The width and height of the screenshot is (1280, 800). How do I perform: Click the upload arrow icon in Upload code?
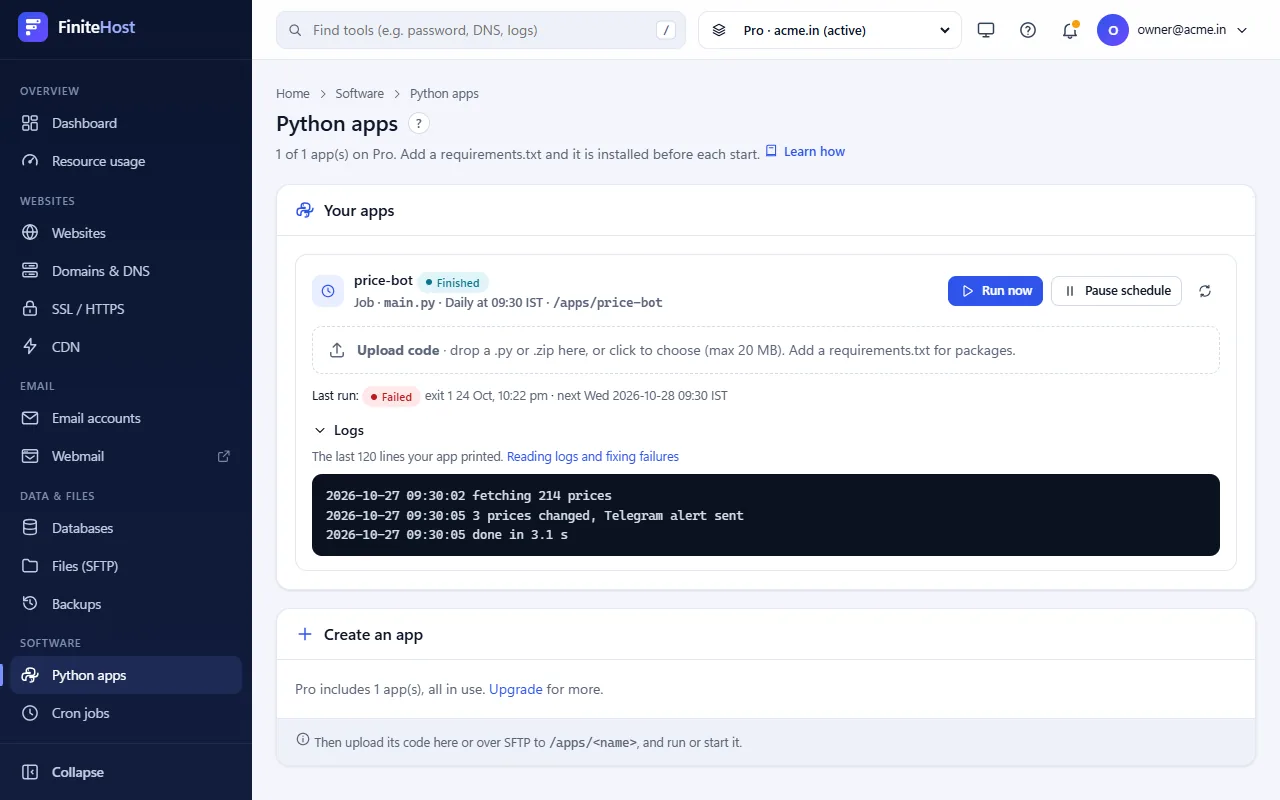point(337,350)
